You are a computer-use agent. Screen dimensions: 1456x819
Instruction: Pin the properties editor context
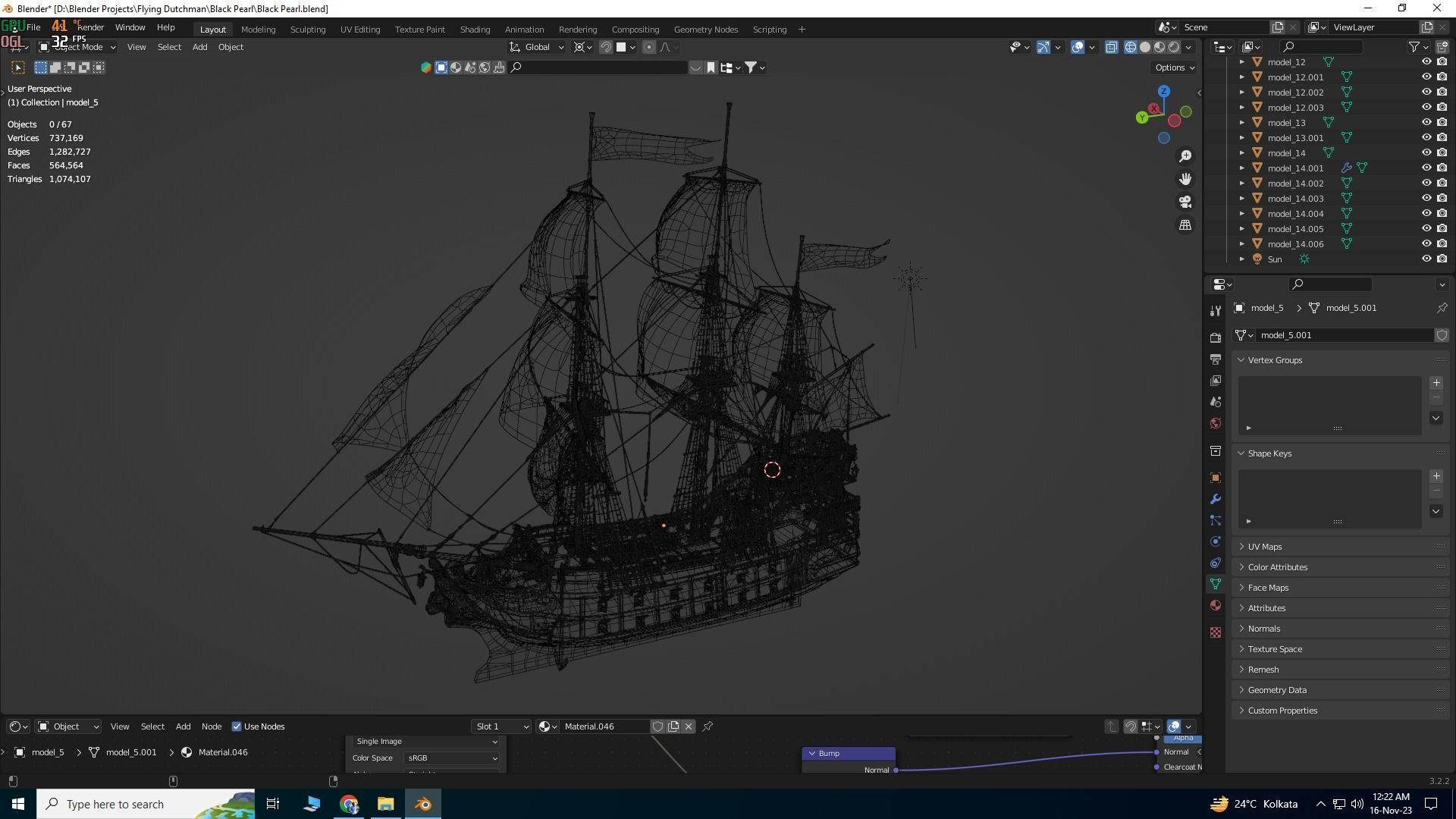tap(1442, 308)
